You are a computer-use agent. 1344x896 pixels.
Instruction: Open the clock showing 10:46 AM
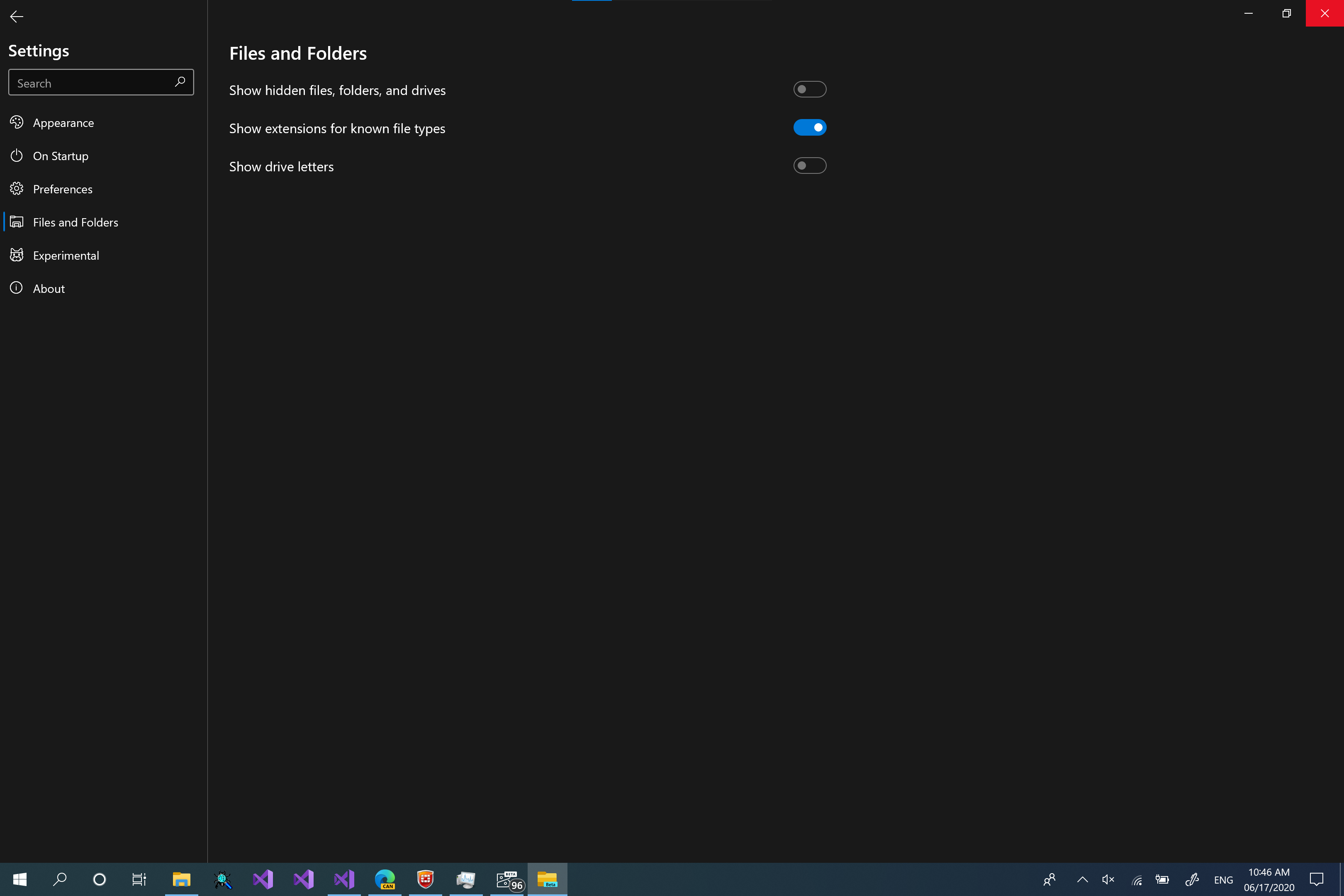point(1269,880)
